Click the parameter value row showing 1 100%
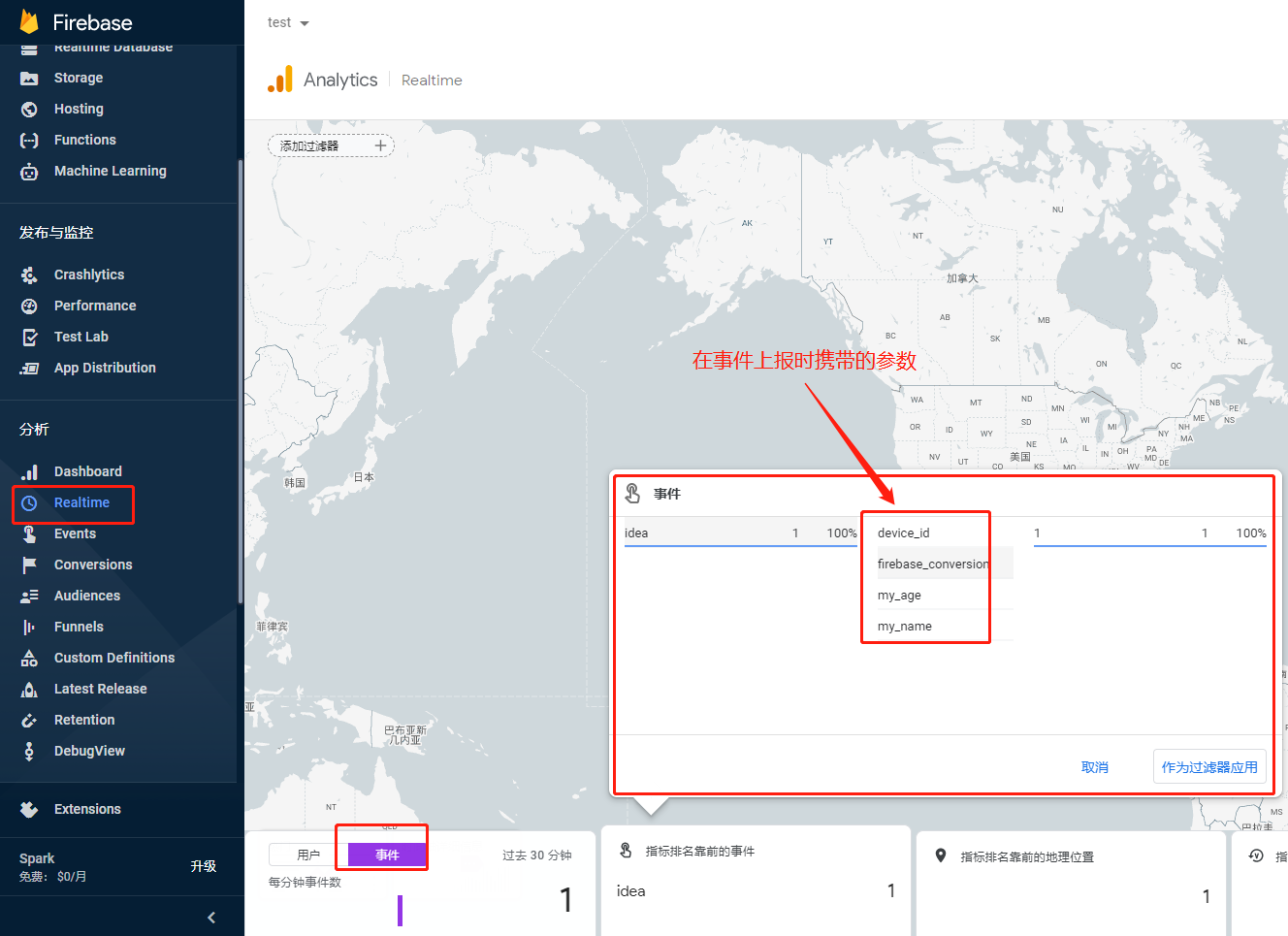1288x936 pixels. pyautogui.click(x=1149, y=533)
